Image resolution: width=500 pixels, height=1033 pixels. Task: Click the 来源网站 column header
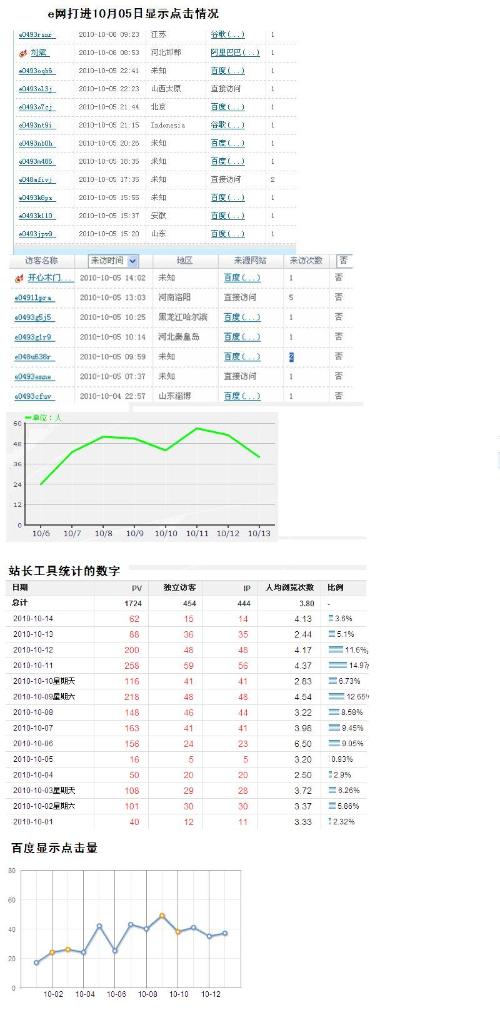click(250, 261)
